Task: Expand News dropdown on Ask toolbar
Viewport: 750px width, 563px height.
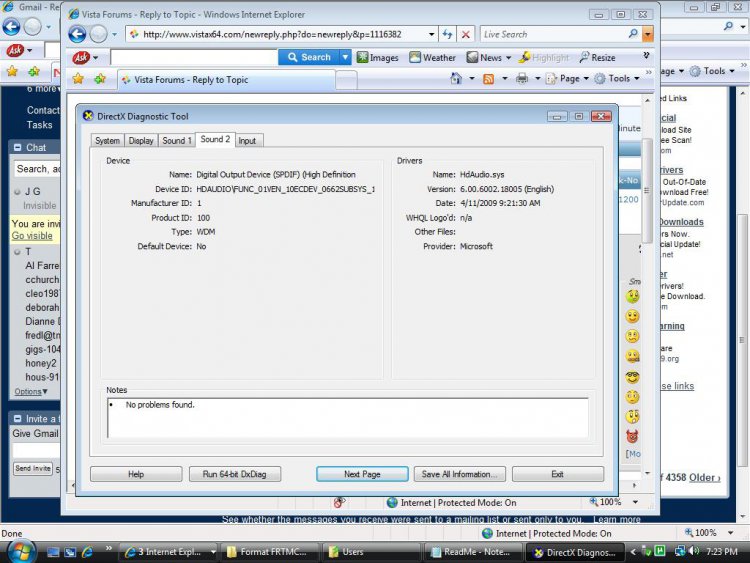Action: coord(508,58)
